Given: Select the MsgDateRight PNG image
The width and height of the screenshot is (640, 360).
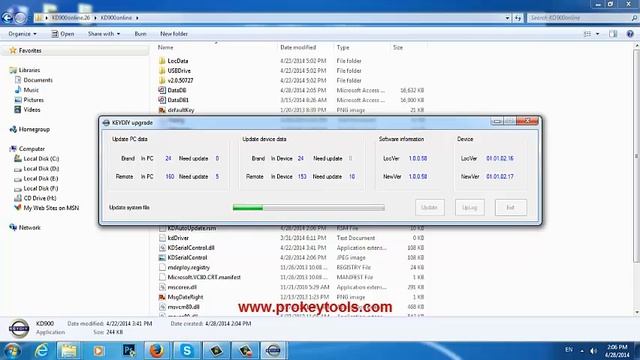Looking at the screenshot, I should pyautogui.click(x=185, y=297).
